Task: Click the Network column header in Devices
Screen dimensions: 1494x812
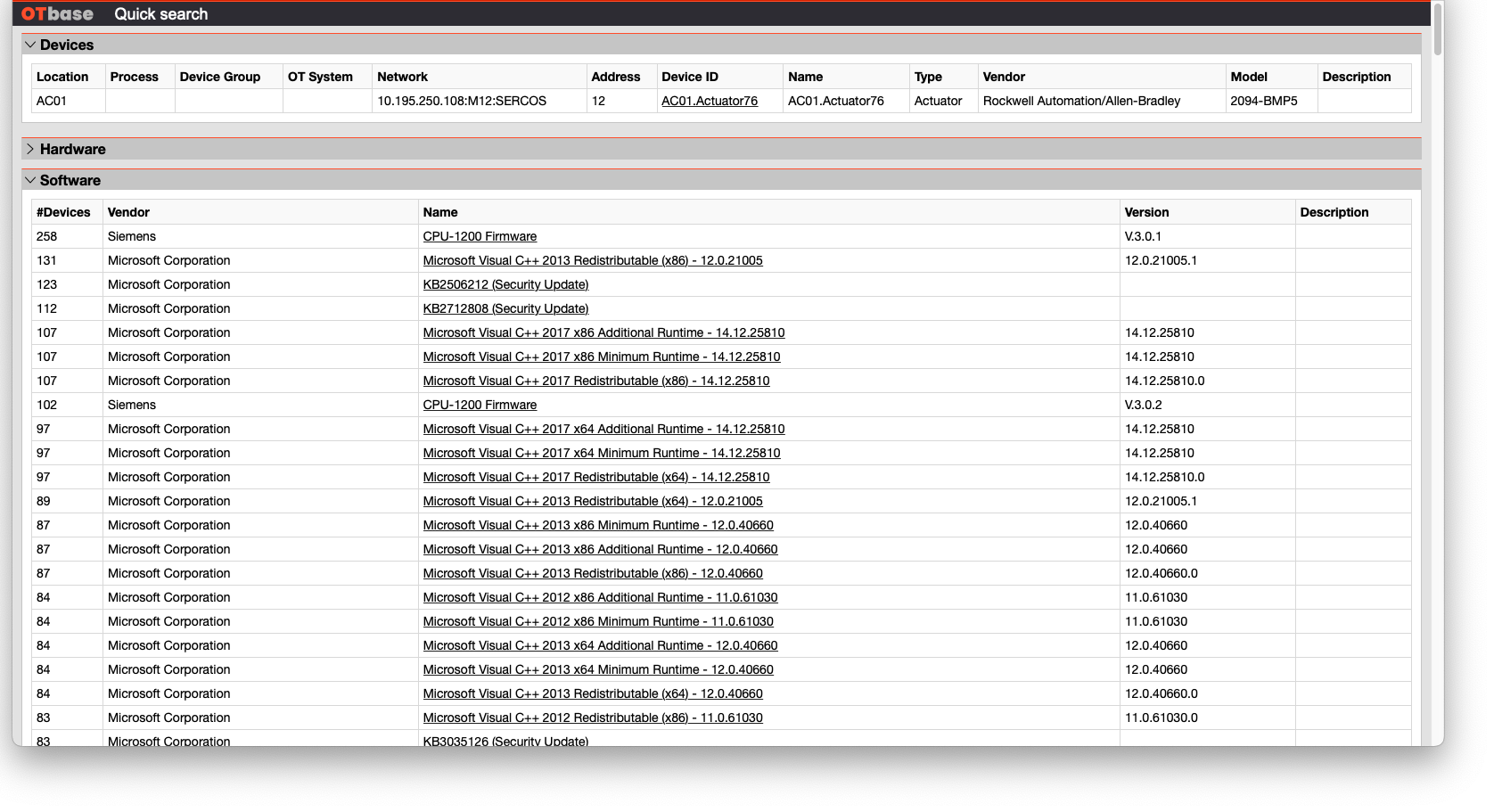Action: coord(402,77)
